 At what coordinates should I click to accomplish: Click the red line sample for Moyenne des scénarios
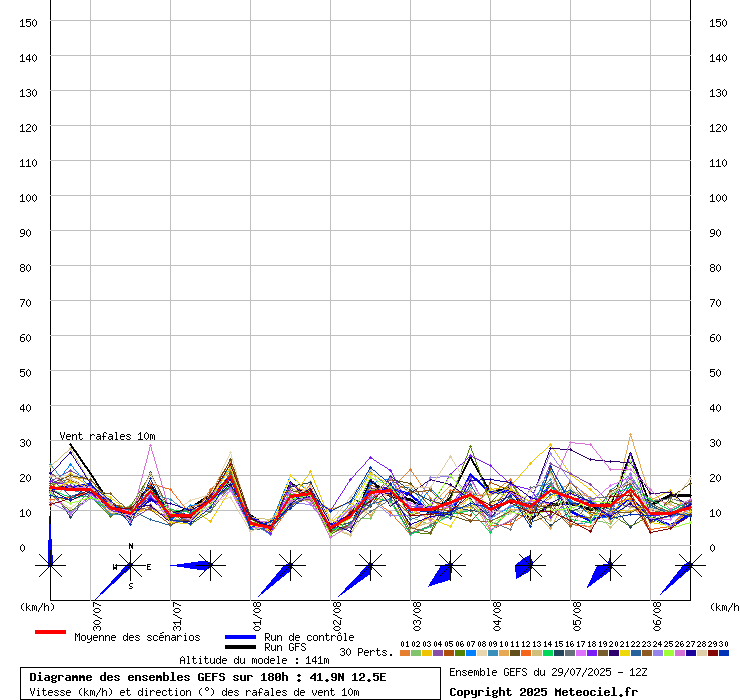coord(50,632)
